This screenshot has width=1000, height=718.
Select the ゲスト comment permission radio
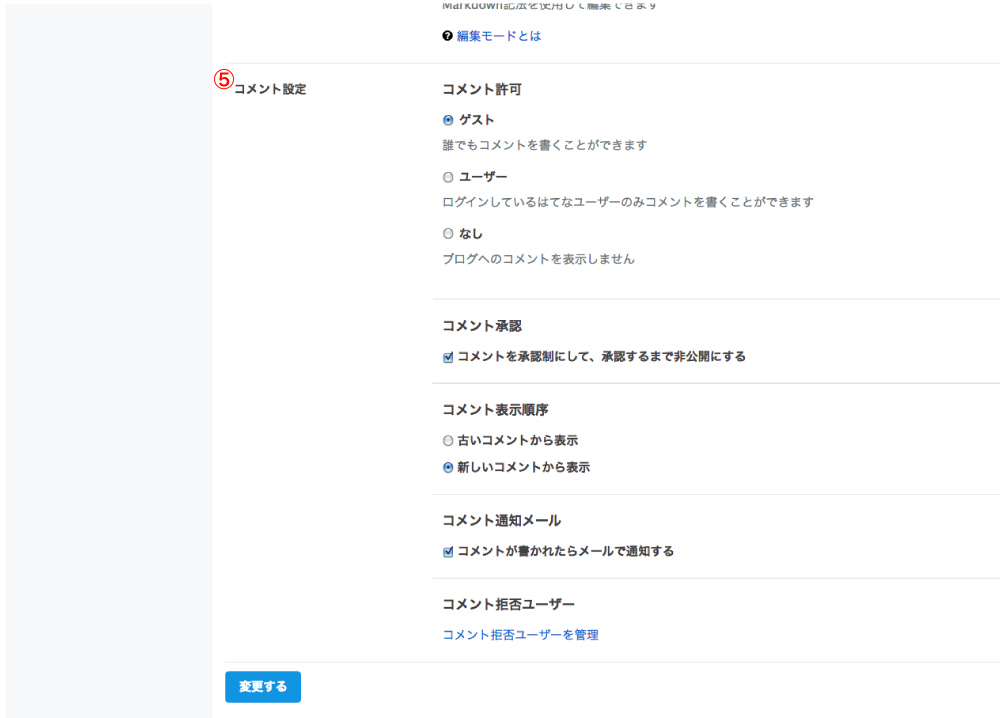[448, 120]
